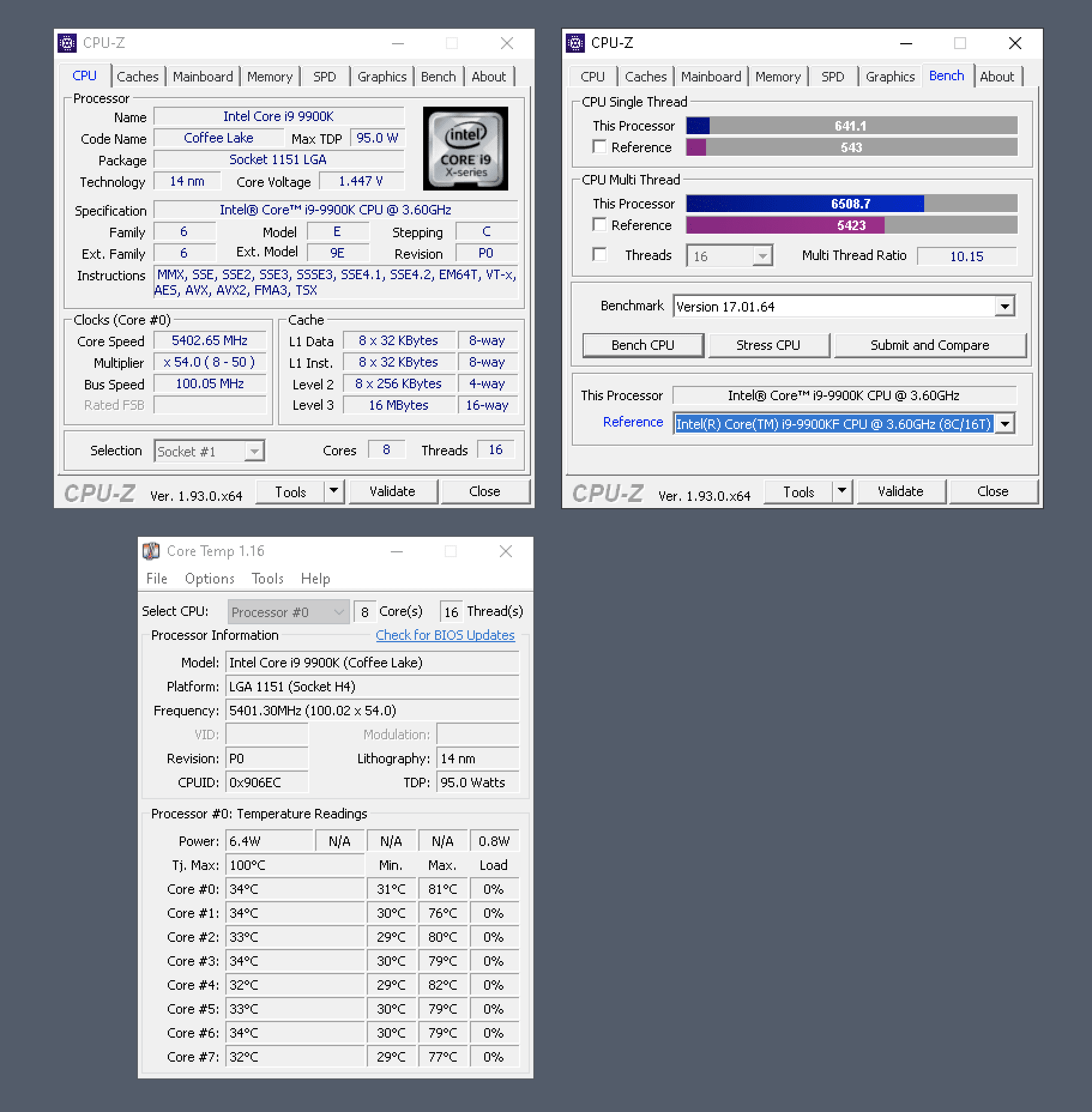
Task: Enable the Single Thread Reference checkbox
Action: pos(599,147)
